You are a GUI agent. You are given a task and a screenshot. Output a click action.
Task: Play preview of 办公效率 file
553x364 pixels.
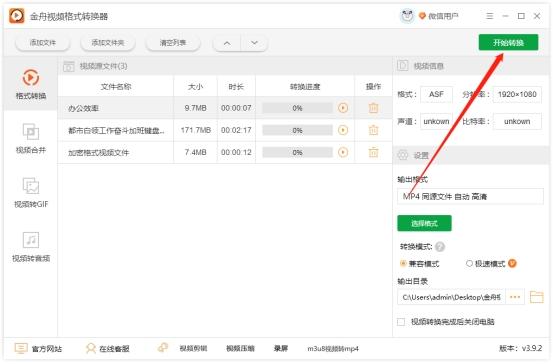tap(343, 108)
